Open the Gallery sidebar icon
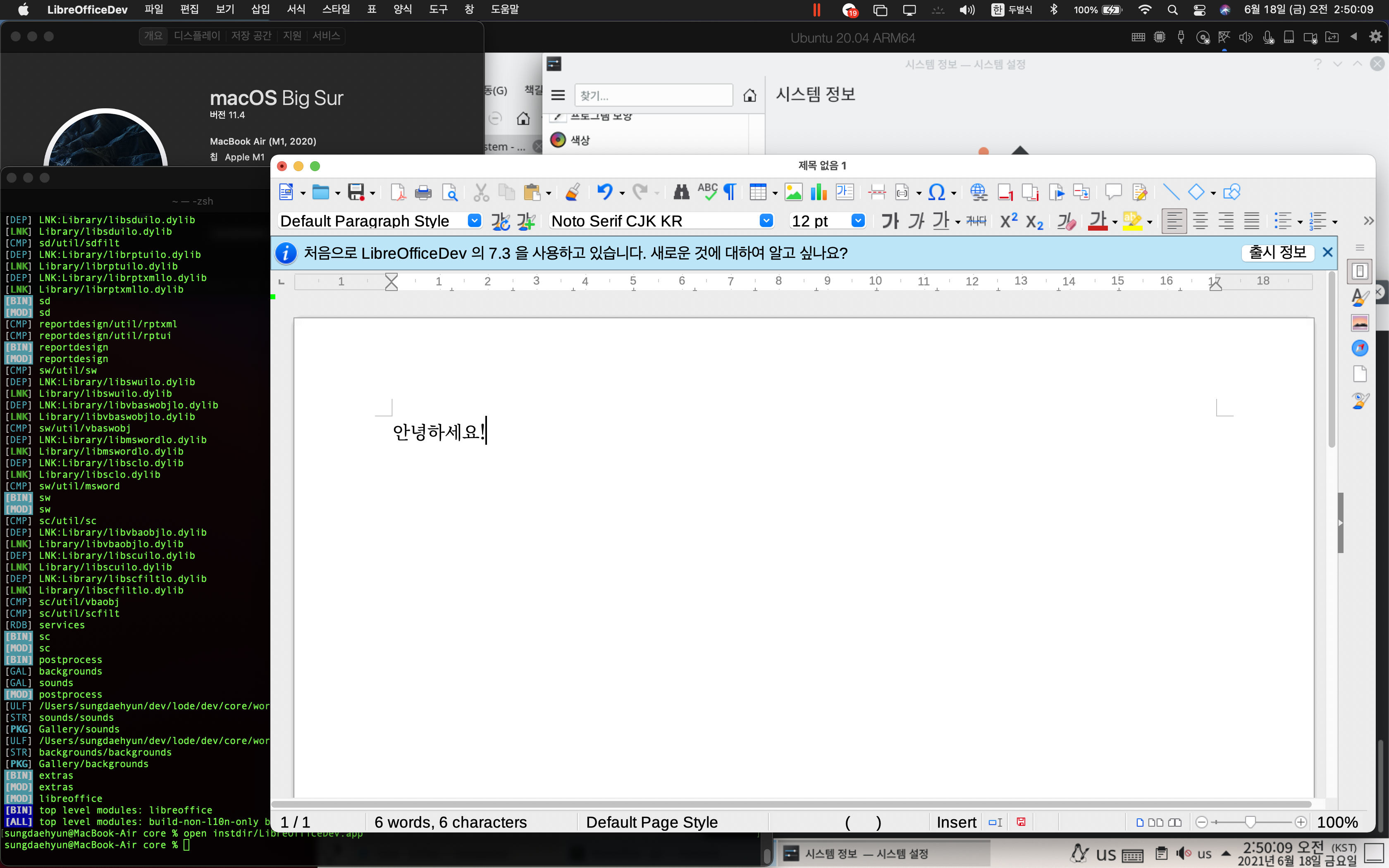This screenshot has width=1389, height=868. pos(1360,323)
